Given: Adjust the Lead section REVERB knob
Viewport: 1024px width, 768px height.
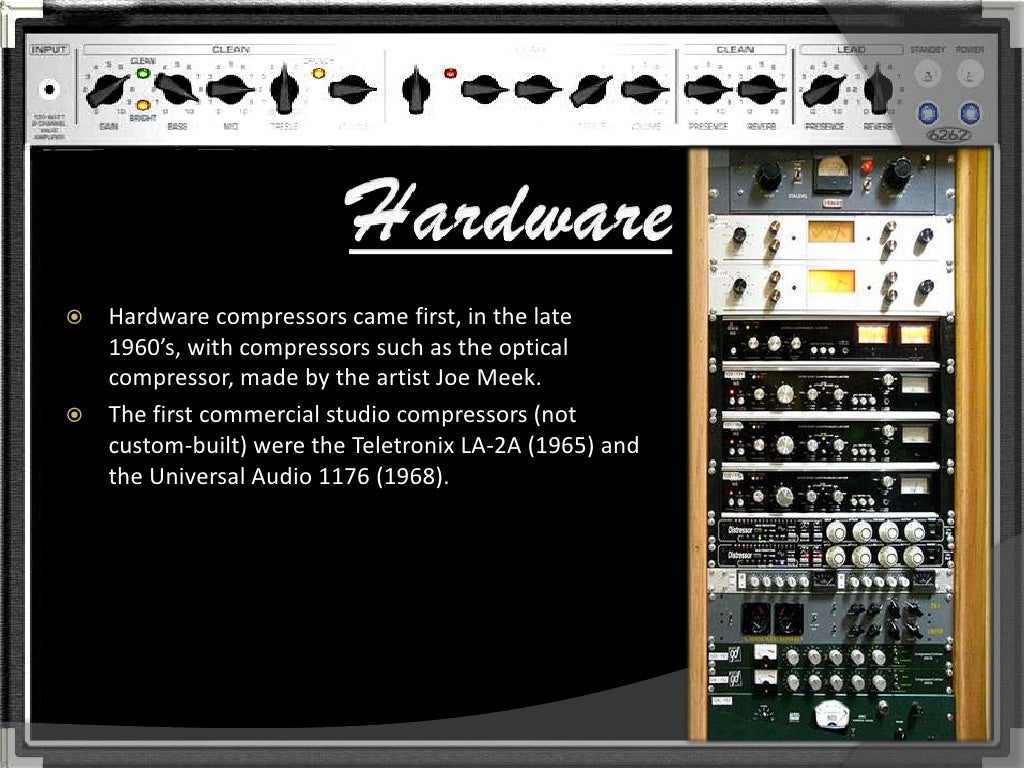Looking at the screenshot, I should (x=878, y=89).
